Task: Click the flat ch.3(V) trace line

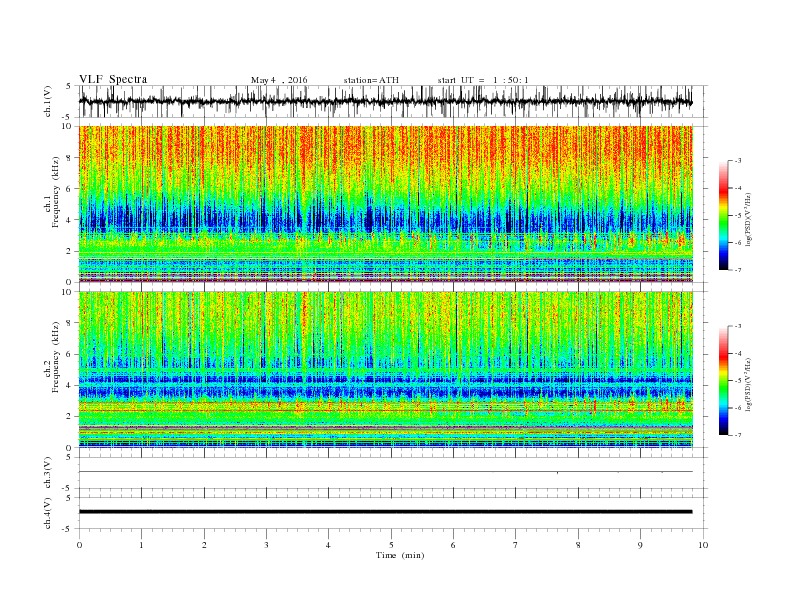Action: 385,472
